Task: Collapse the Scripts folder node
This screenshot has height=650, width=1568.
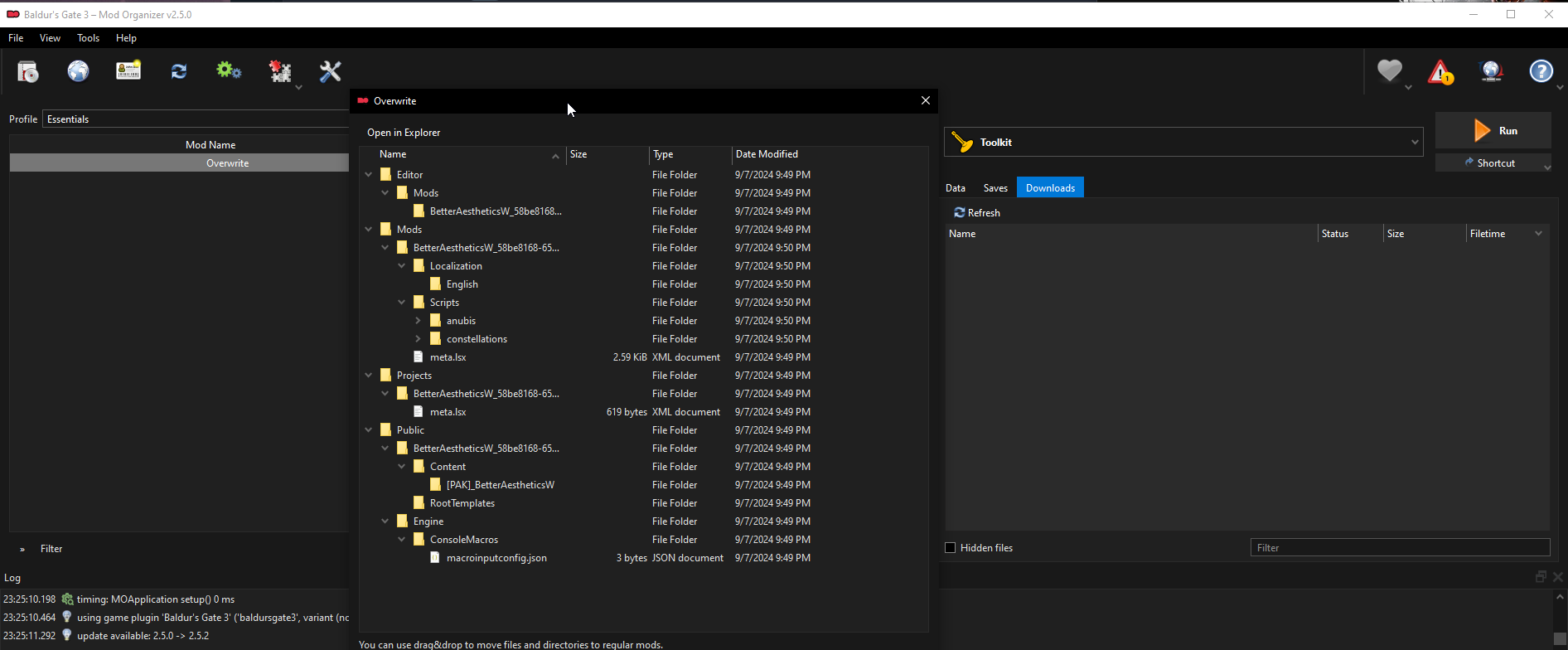Action: pos(402,303)
